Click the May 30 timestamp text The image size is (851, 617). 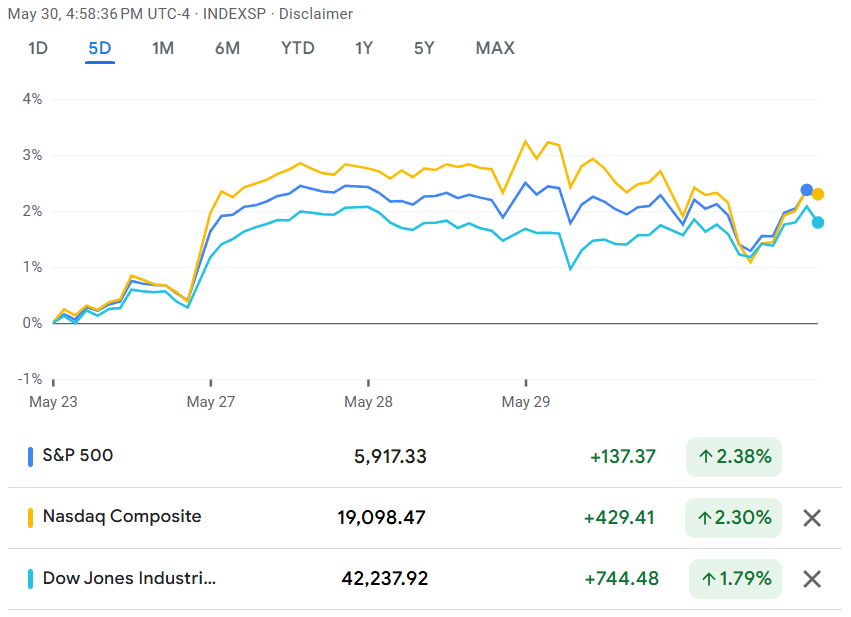tap(99, 14)
